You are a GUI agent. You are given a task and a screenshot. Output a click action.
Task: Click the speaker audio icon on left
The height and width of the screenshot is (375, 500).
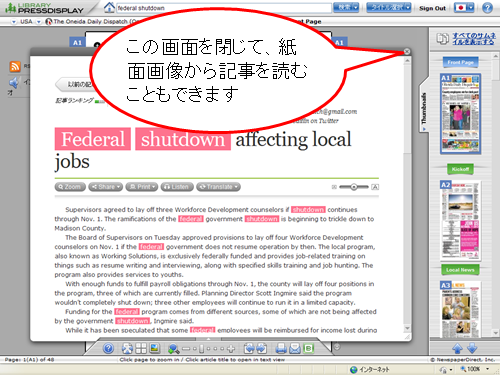click(14, 82)
